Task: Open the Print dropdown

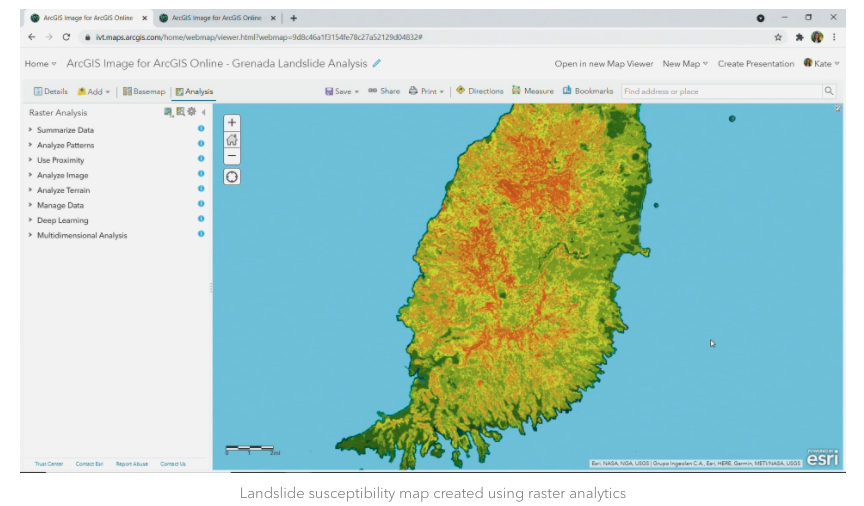Action: click(x=426, y=91)
